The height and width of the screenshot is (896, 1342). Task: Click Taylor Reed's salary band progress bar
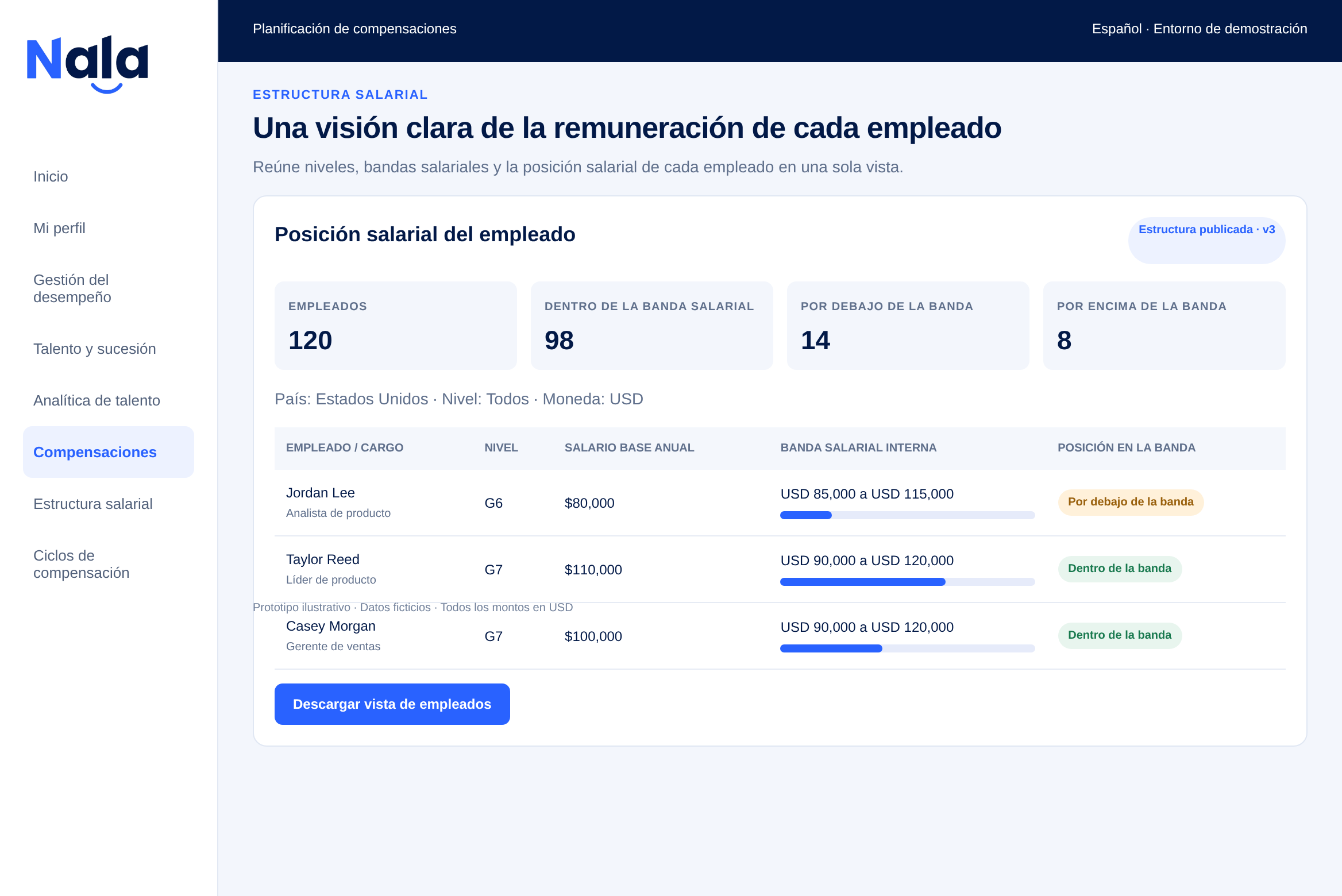click(908, 582)
